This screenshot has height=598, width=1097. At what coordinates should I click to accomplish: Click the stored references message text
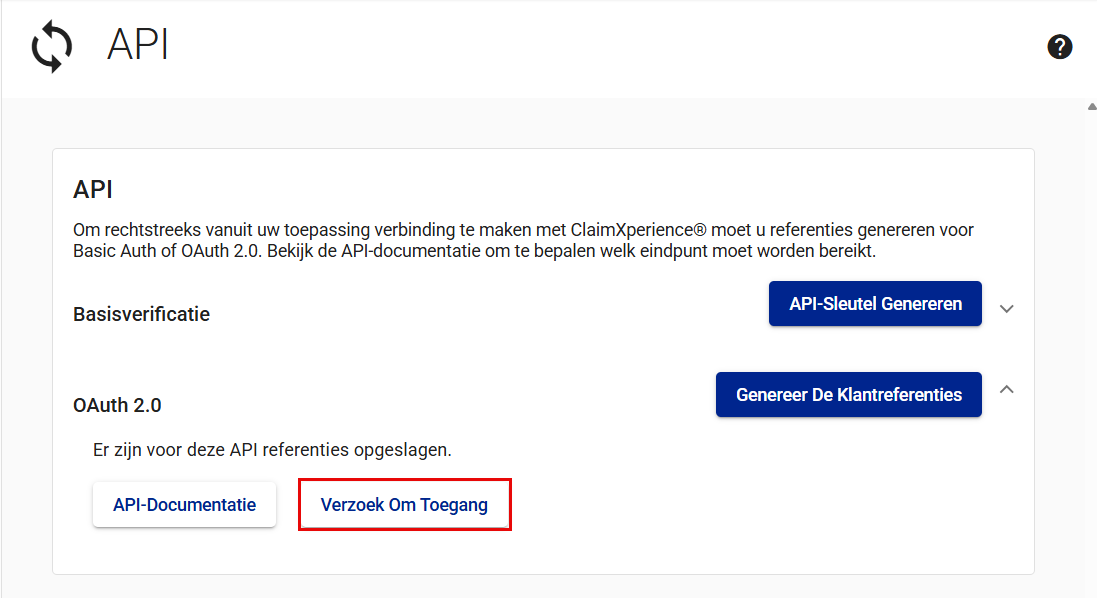pyautogui.click(x=272, y=450)
